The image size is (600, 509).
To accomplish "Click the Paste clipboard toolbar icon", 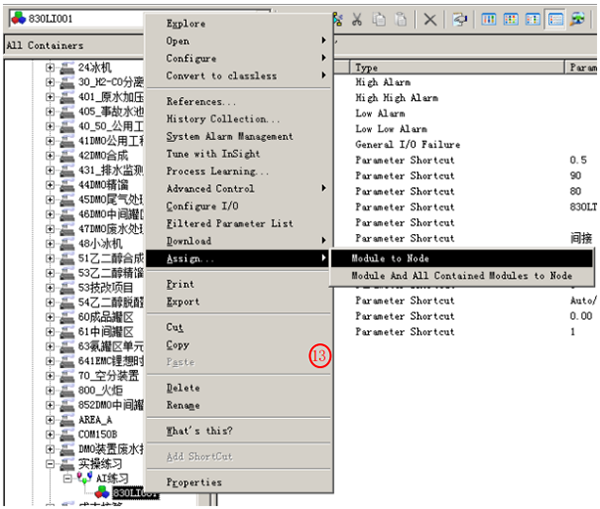I will coord(400,19).
